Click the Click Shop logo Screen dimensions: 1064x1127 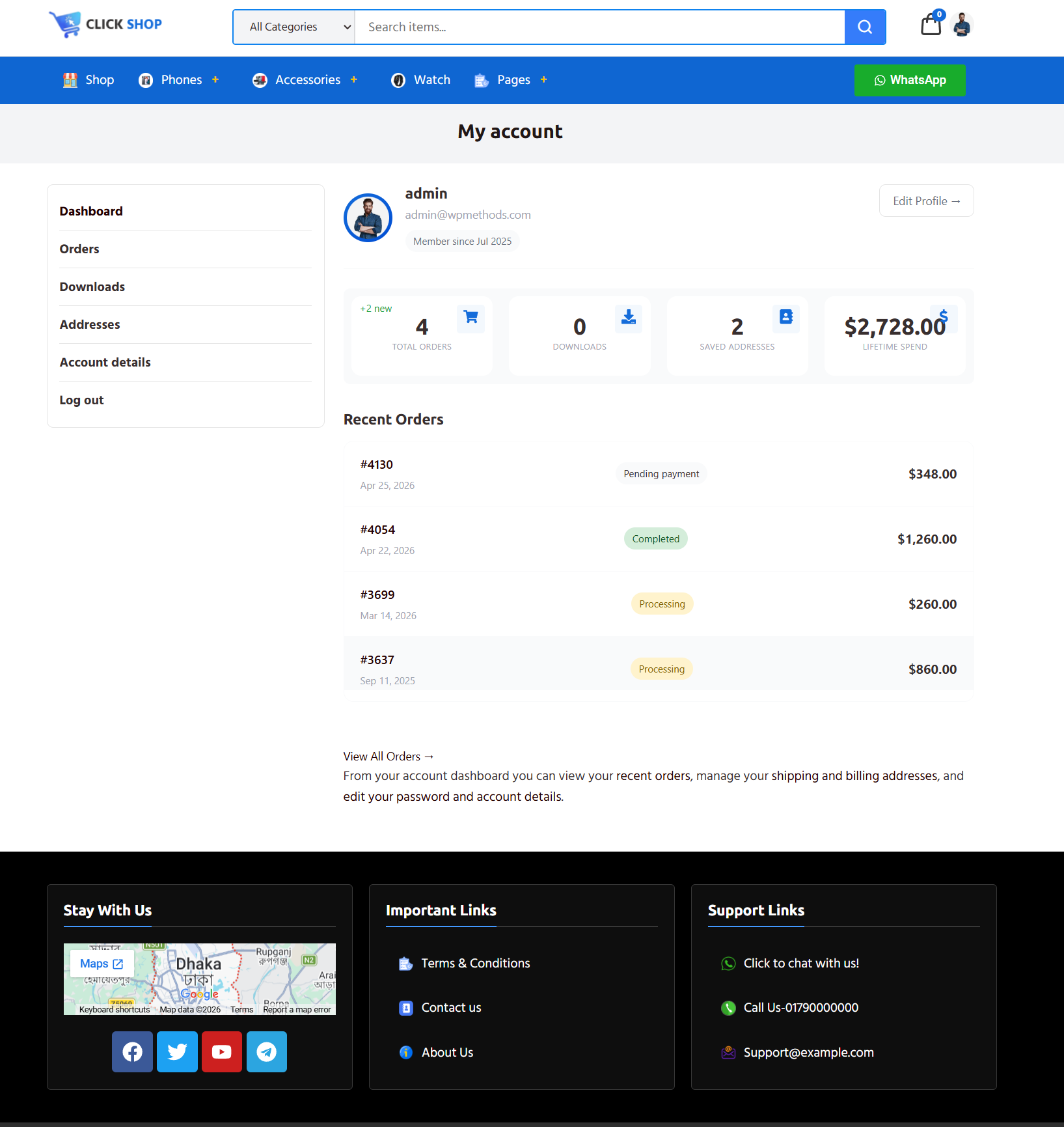click(x=105, y=24)
